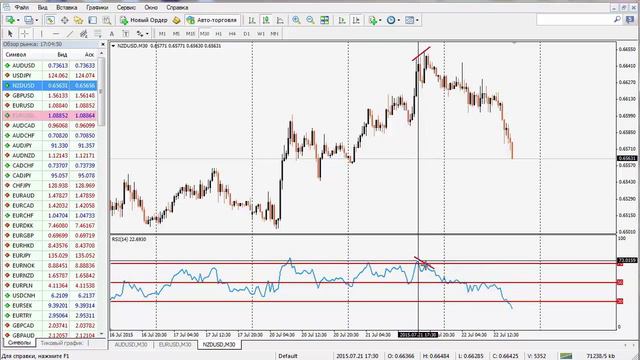The height and width of the screenshot is (360, 640).
Task: Switch chart to line chart icon
Action: pyautogui.click(x=280, y=20)
